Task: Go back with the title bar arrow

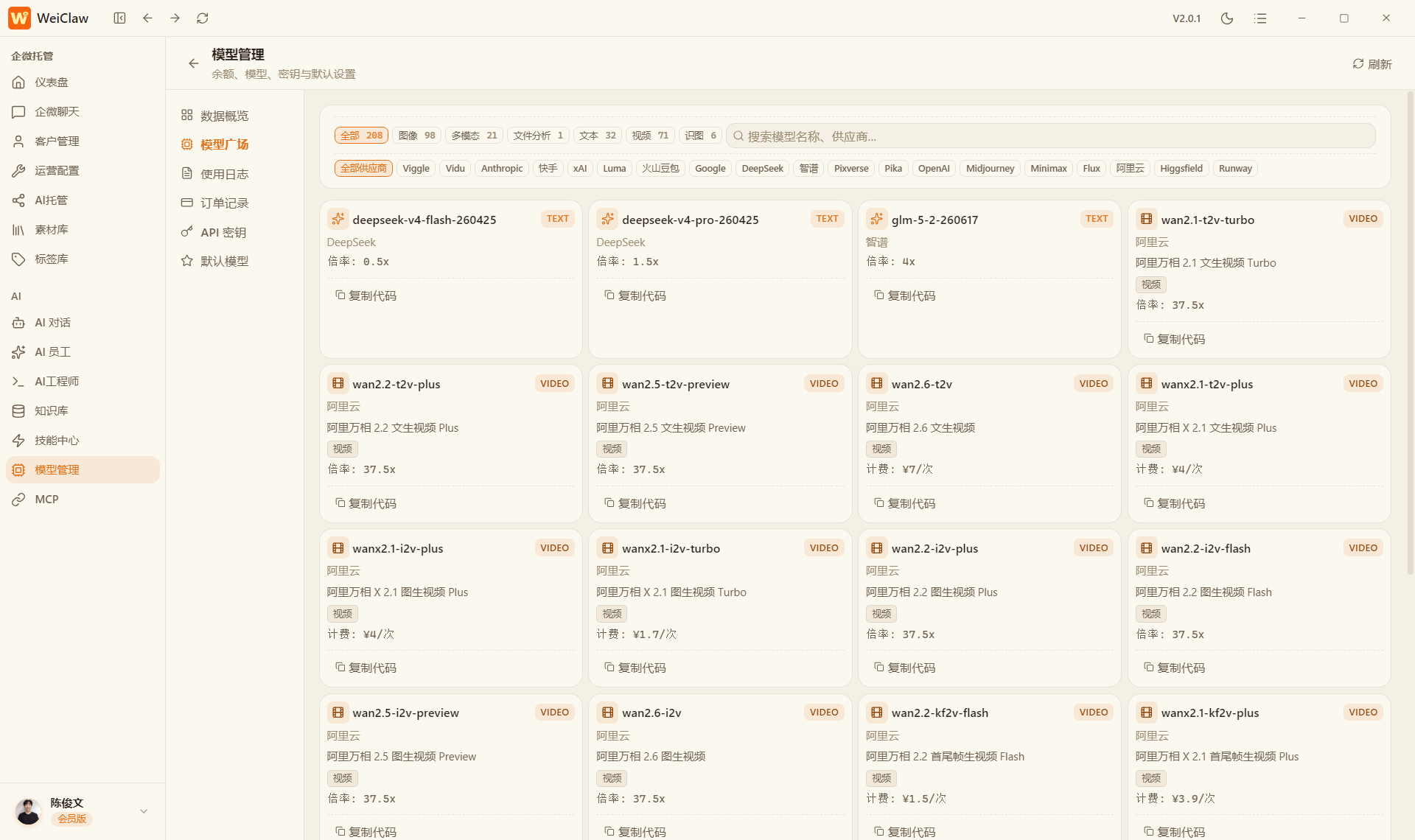Action: pyautogui.click(x=147, y=18)
